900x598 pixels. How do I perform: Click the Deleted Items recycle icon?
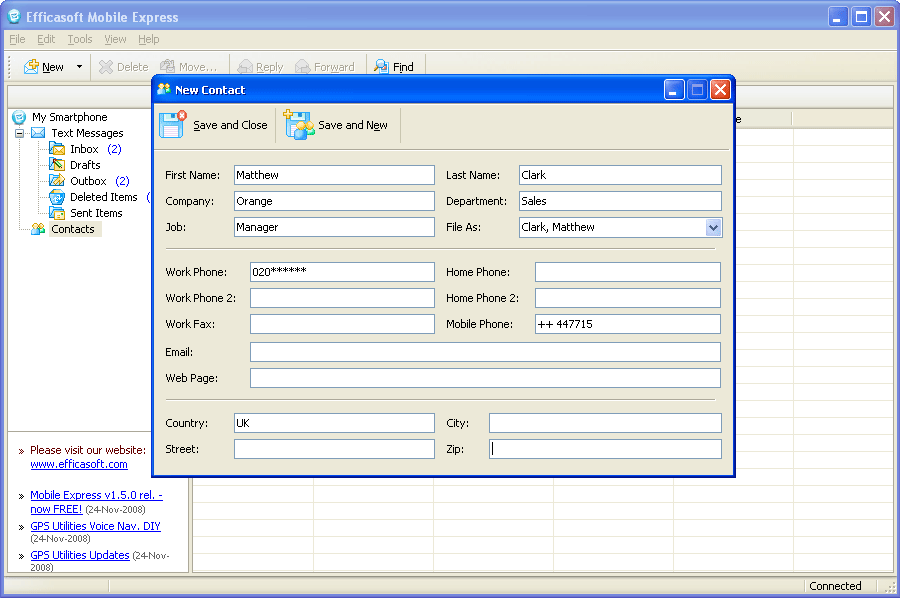pyautogui.click(x=57, y=197)
